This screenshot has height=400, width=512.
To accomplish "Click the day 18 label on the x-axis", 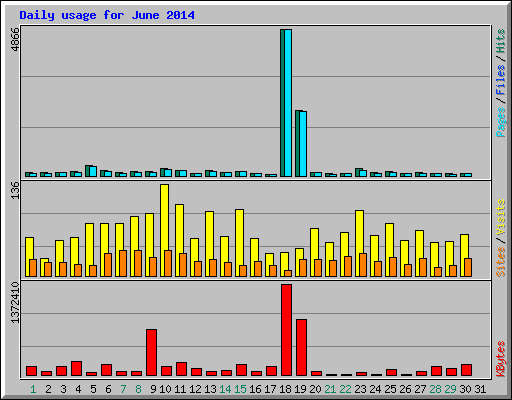I will pos(285,389).
